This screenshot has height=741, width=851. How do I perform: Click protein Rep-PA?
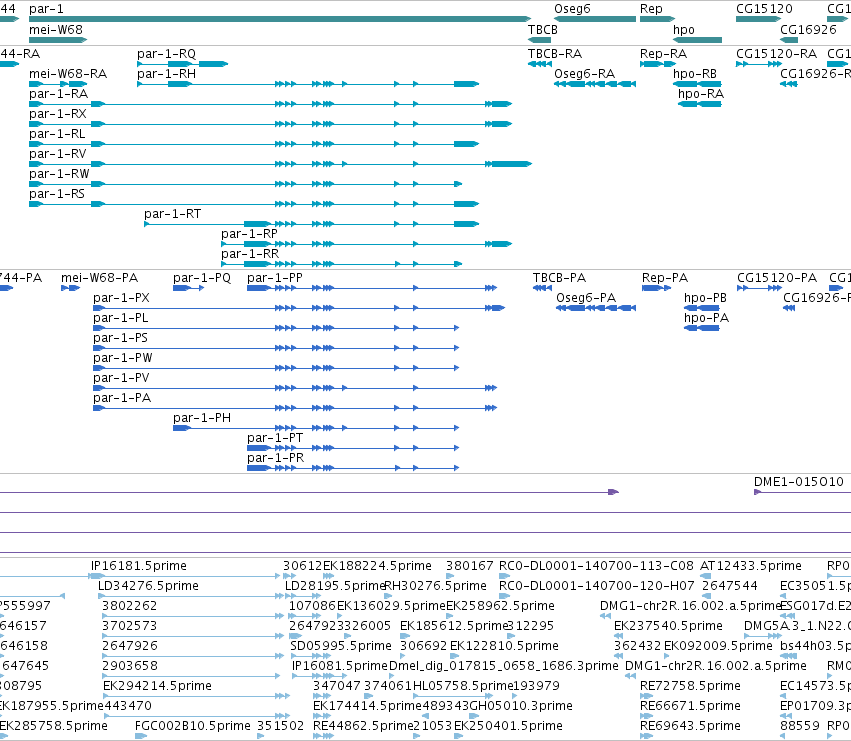(657, 288)
